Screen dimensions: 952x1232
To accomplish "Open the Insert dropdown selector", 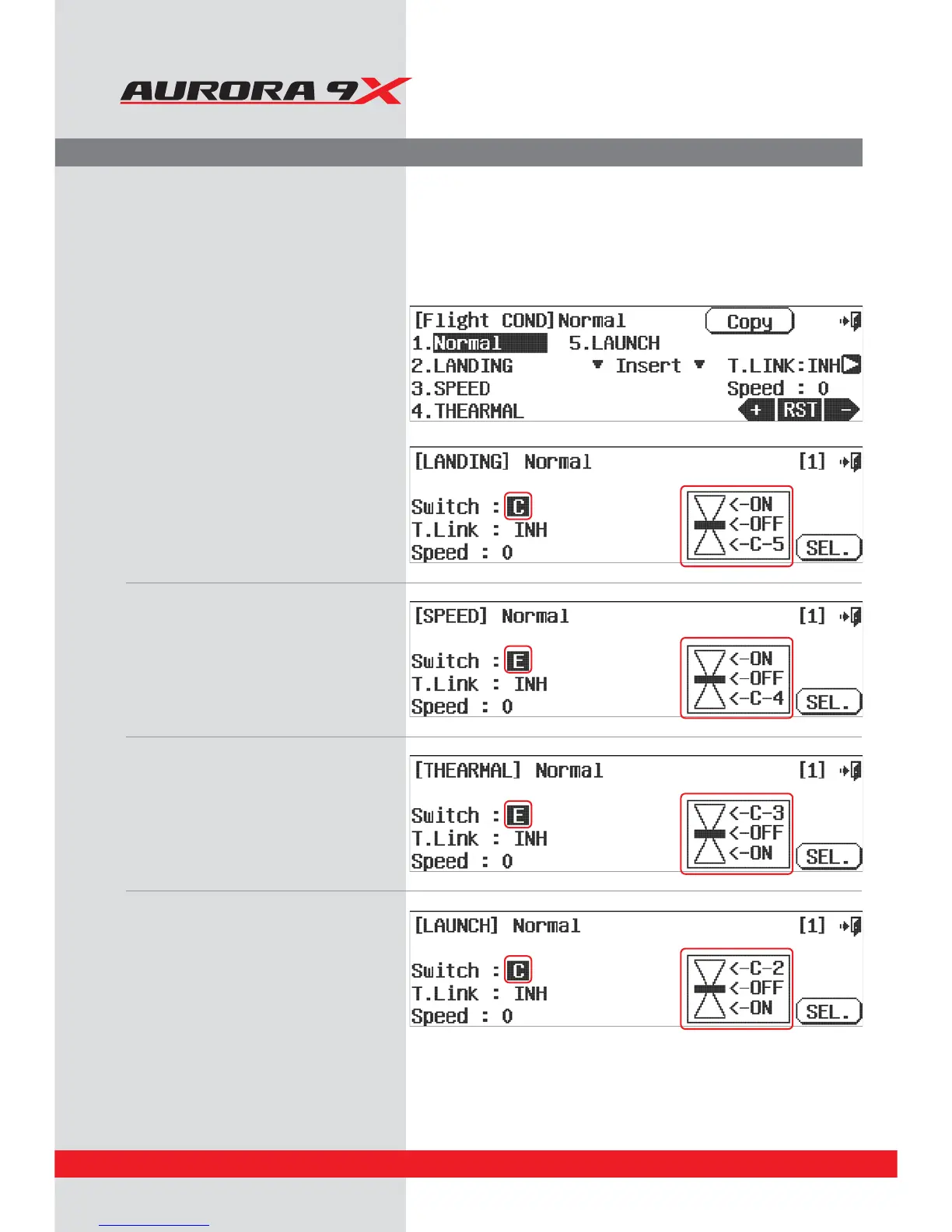I will point(648,366).
